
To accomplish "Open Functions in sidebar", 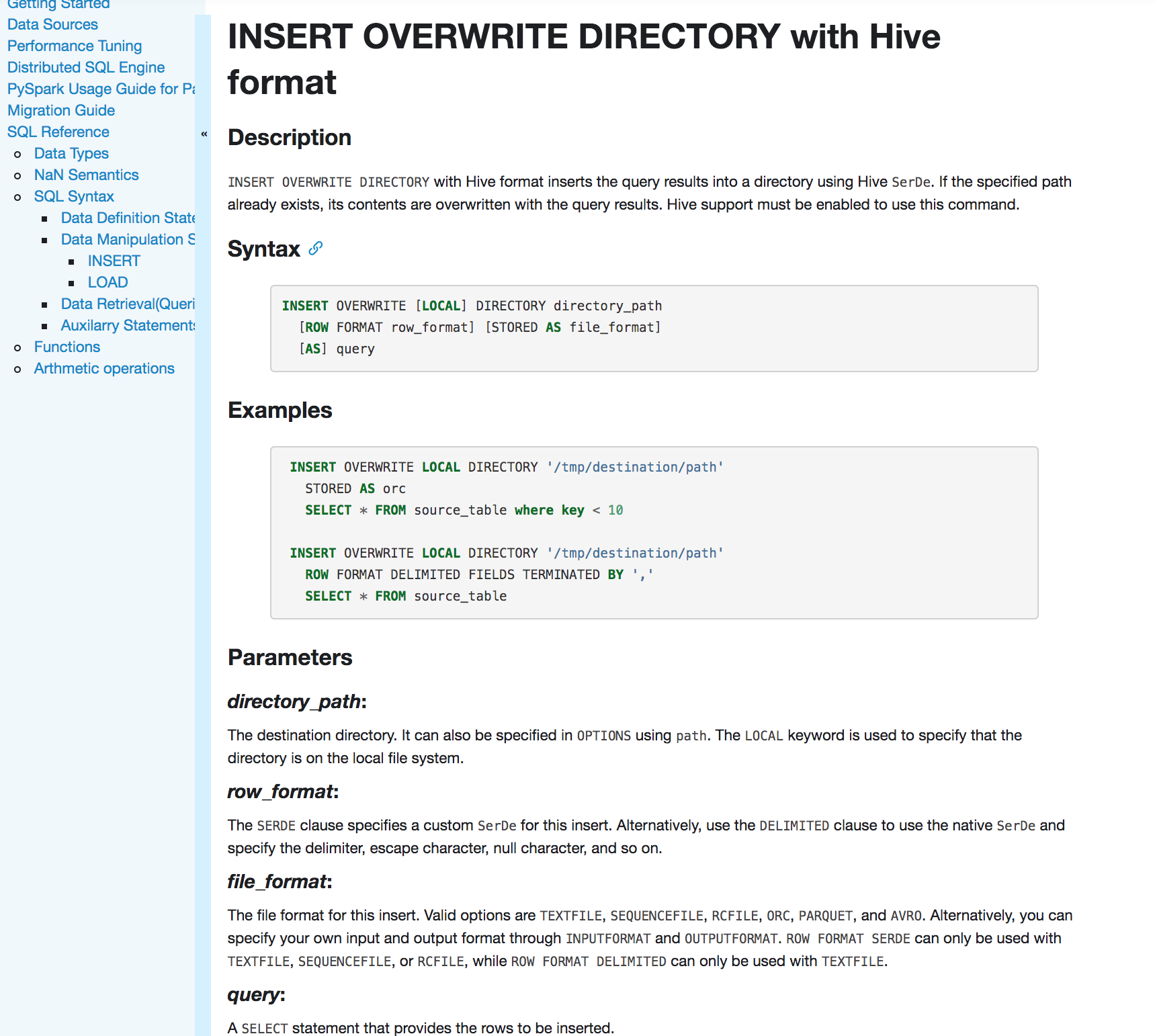I will click(67, 347).
